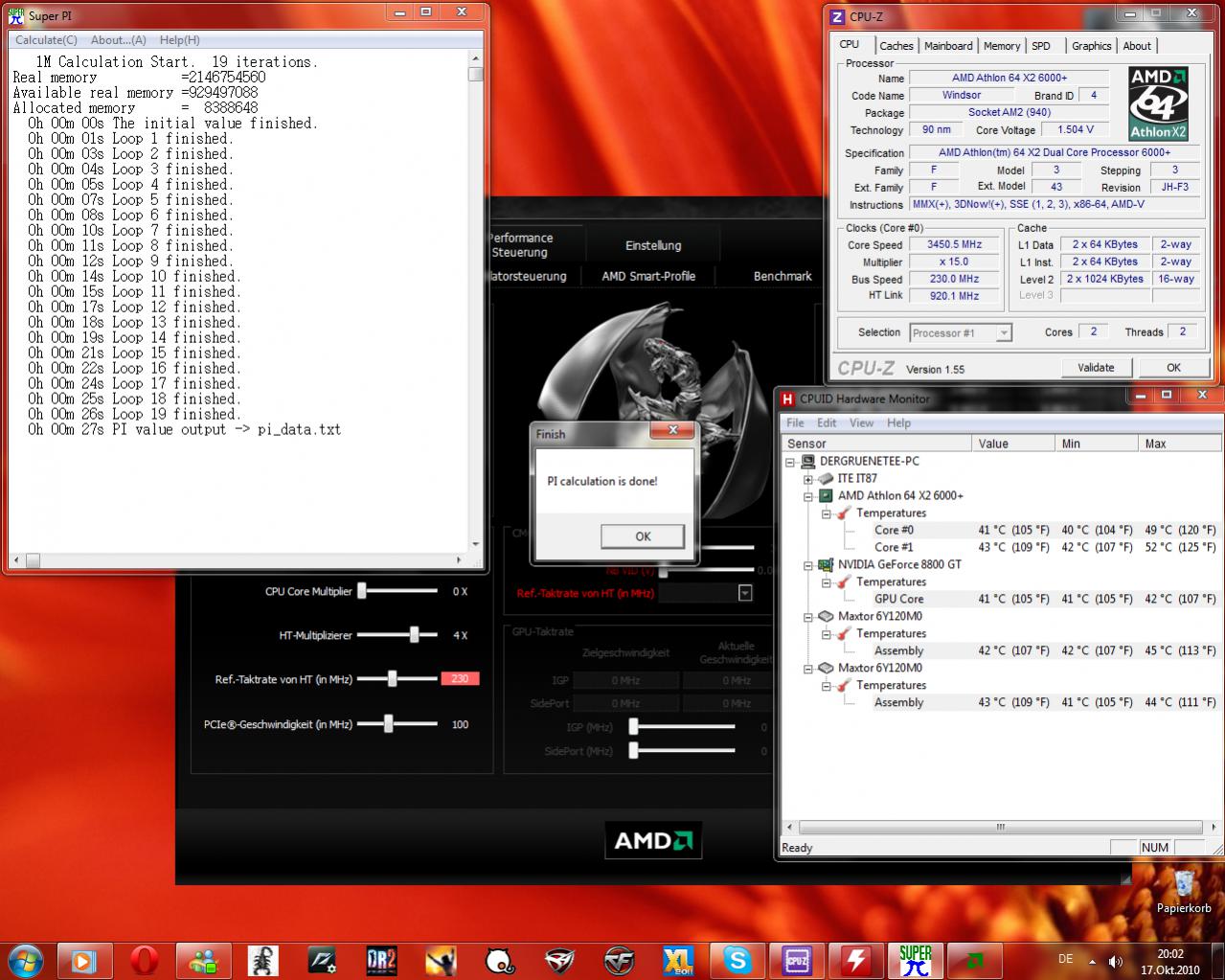Open the AMD Smart-Profile tab in OverDrive

click(x=648, y=276)
